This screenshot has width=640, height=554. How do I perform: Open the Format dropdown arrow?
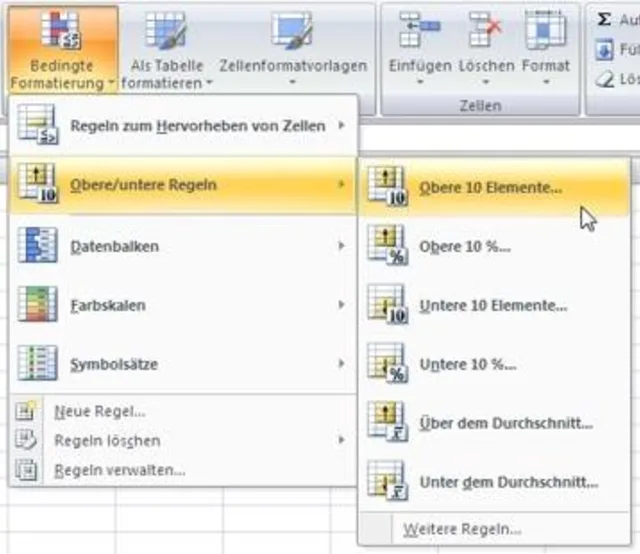pos(546,82)
